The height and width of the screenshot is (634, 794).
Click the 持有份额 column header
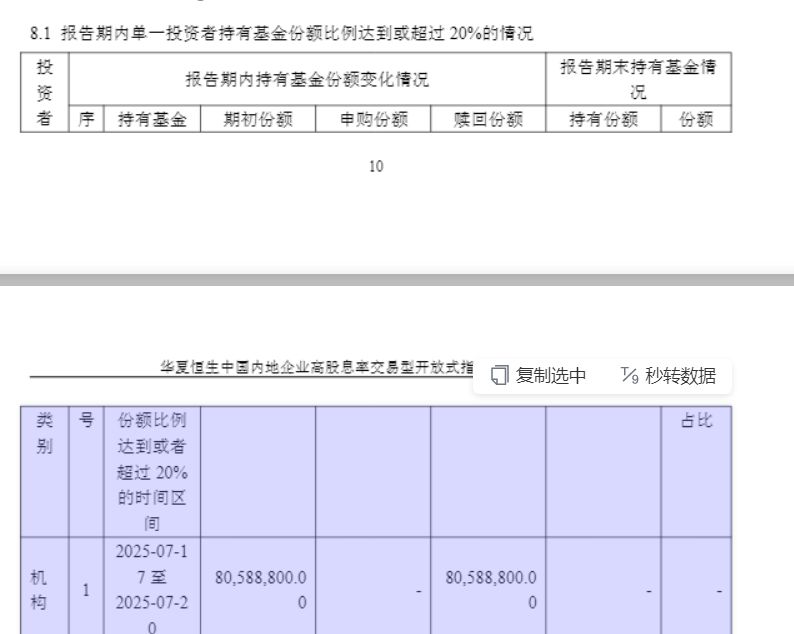[x=603, y=122]
